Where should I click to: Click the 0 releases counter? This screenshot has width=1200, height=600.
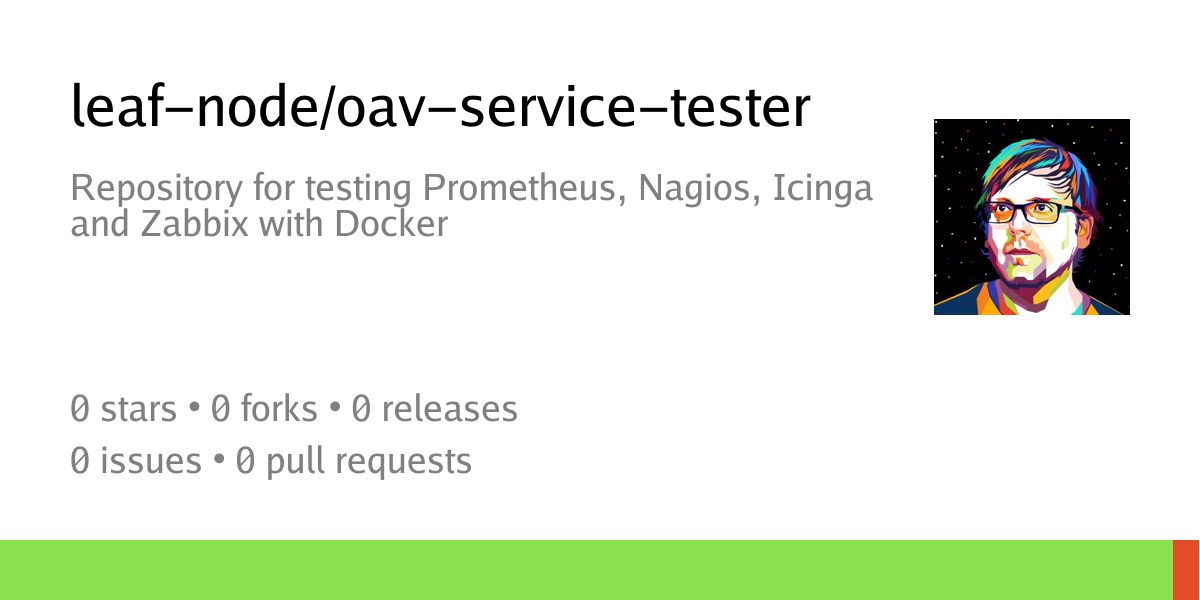tap(434, 408)
